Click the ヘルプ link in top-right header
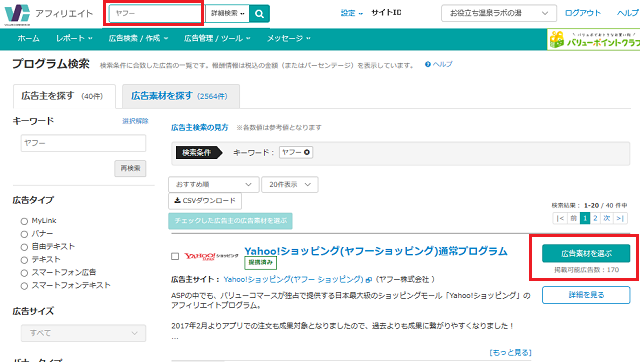 tap(628, 13)
